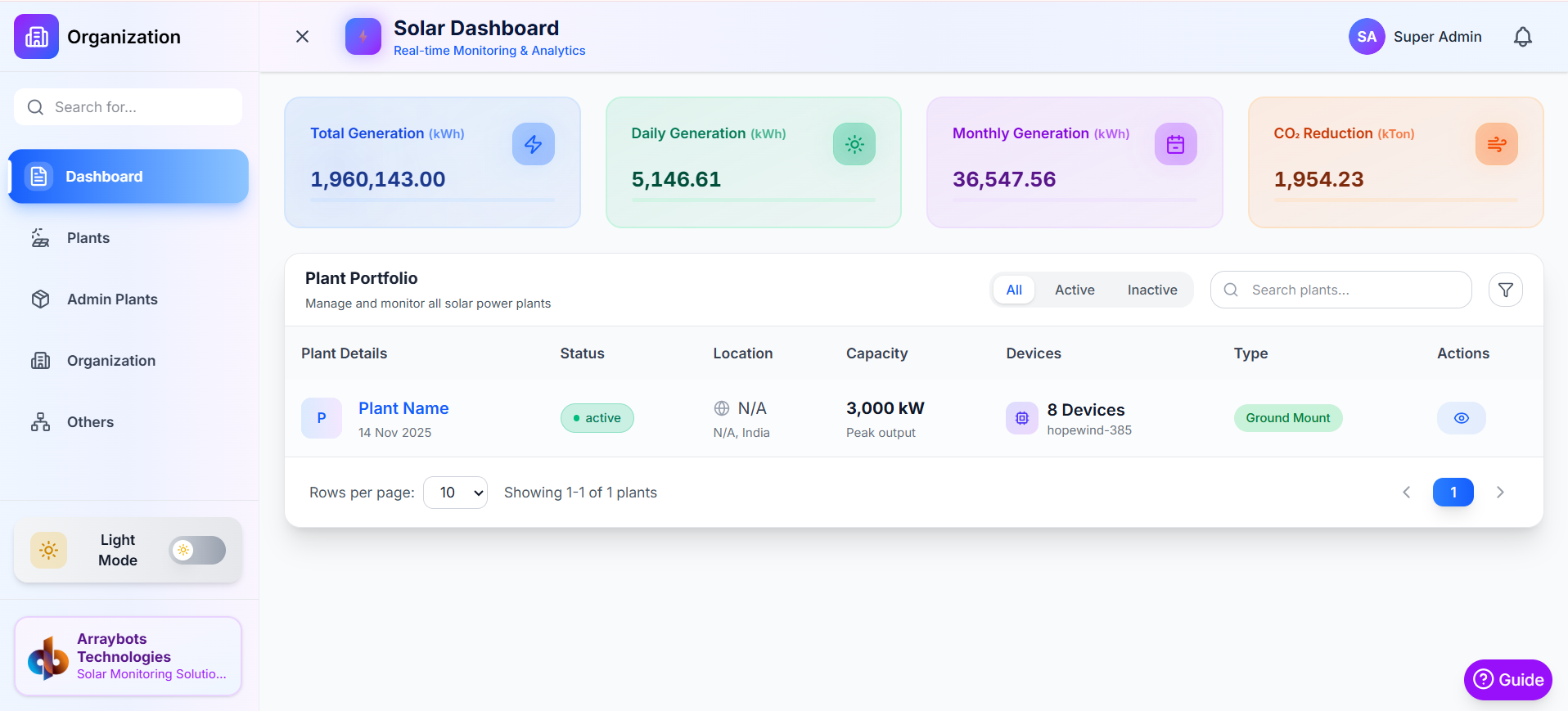Click the Search plants input field
Viewport: 1568px width, 711px height.
(x=1350, y=290)
